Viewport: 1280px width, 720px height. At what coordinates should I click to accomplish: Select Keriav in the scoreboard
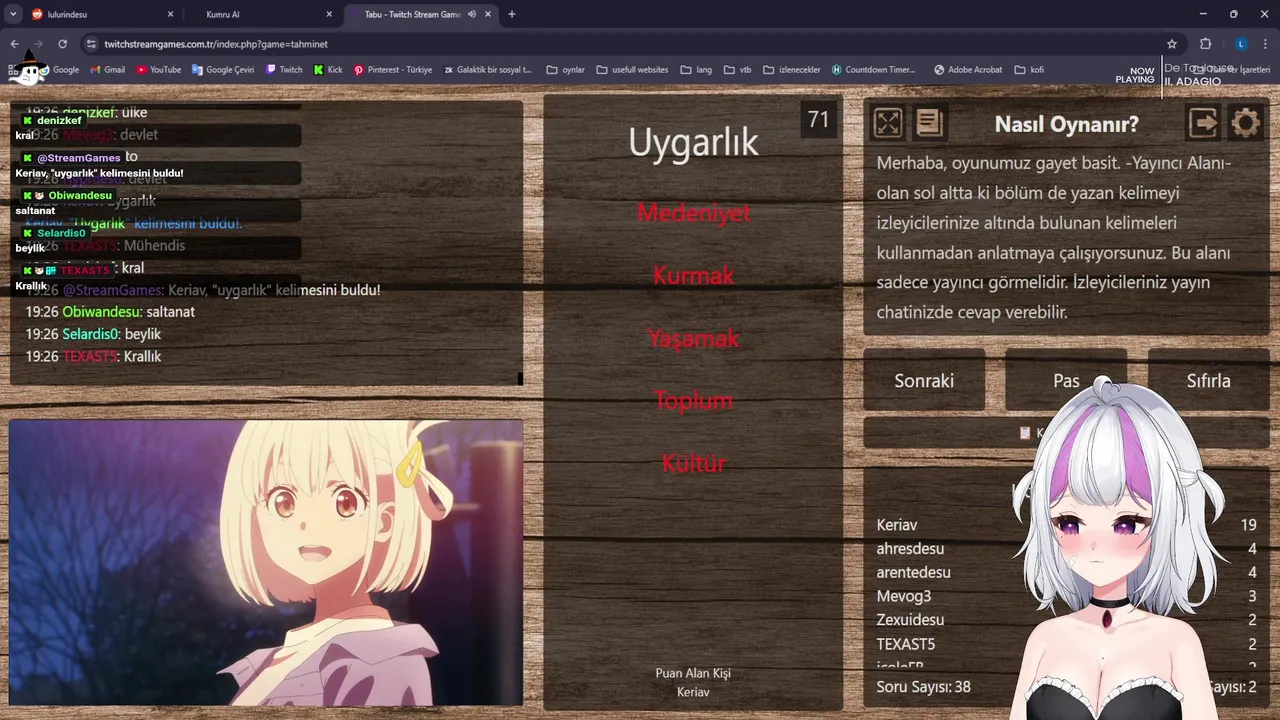coord(897,524)
